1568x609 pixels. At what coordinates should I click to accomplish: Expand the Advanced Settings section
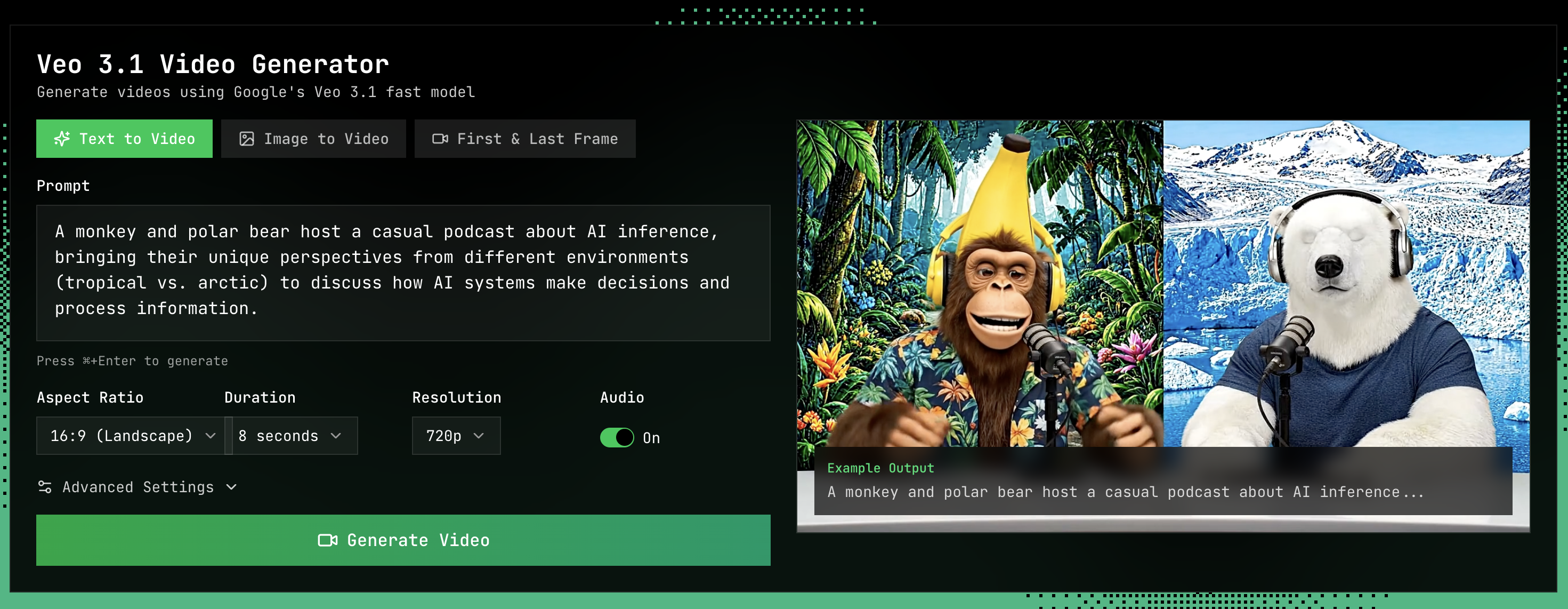pos(138,486)
